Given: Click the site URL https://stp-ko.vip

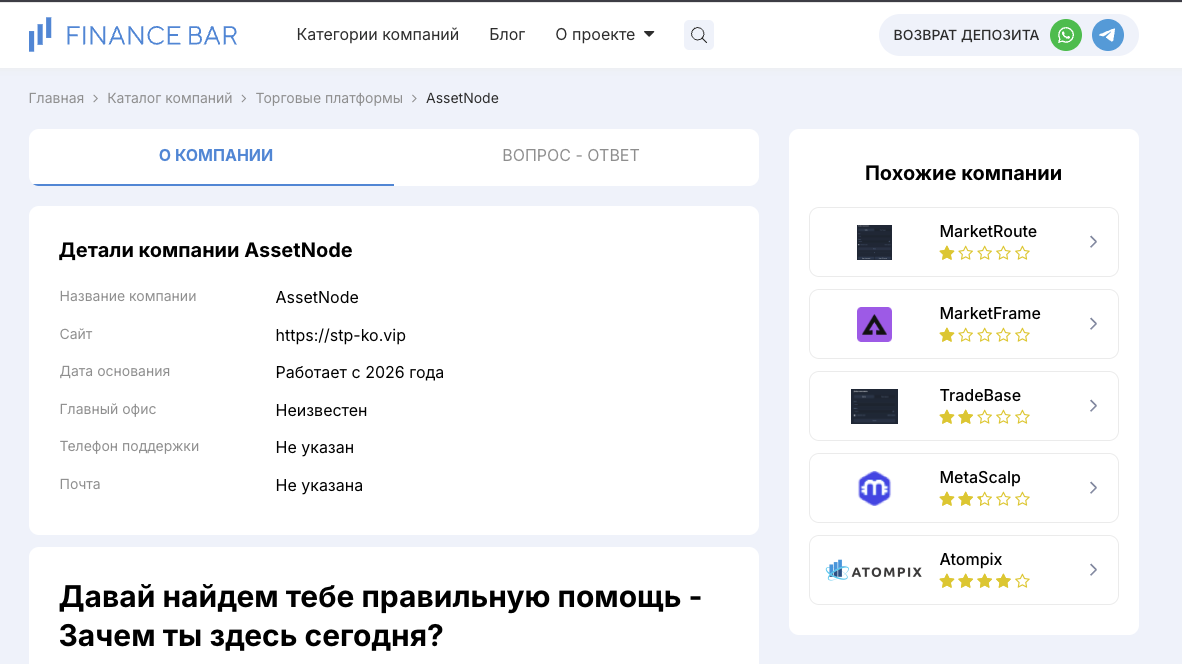Looking at the screenshot, I should pyautogui.click(x=341, y=335).
